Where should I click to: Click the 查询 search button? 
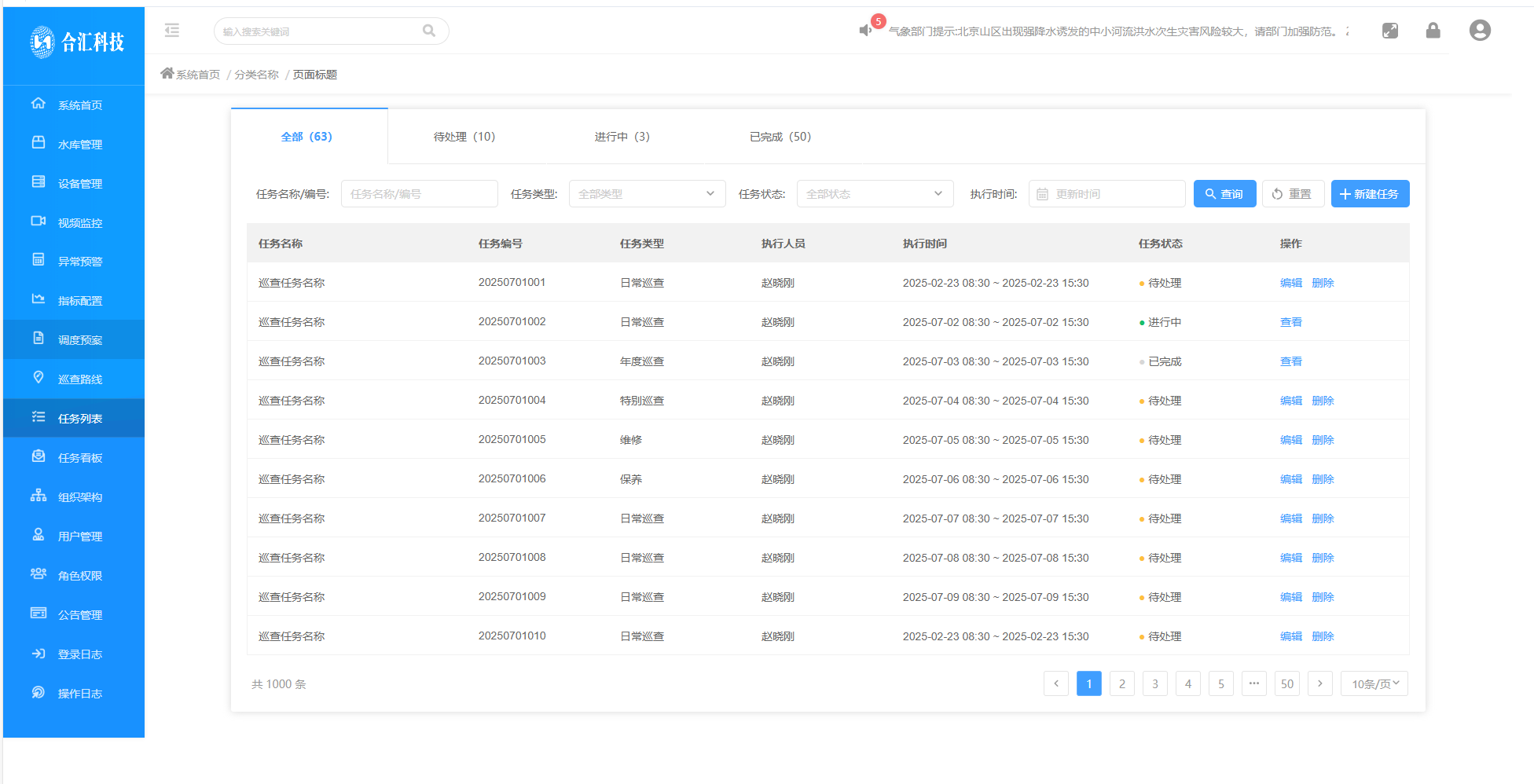click(1224, 194)
